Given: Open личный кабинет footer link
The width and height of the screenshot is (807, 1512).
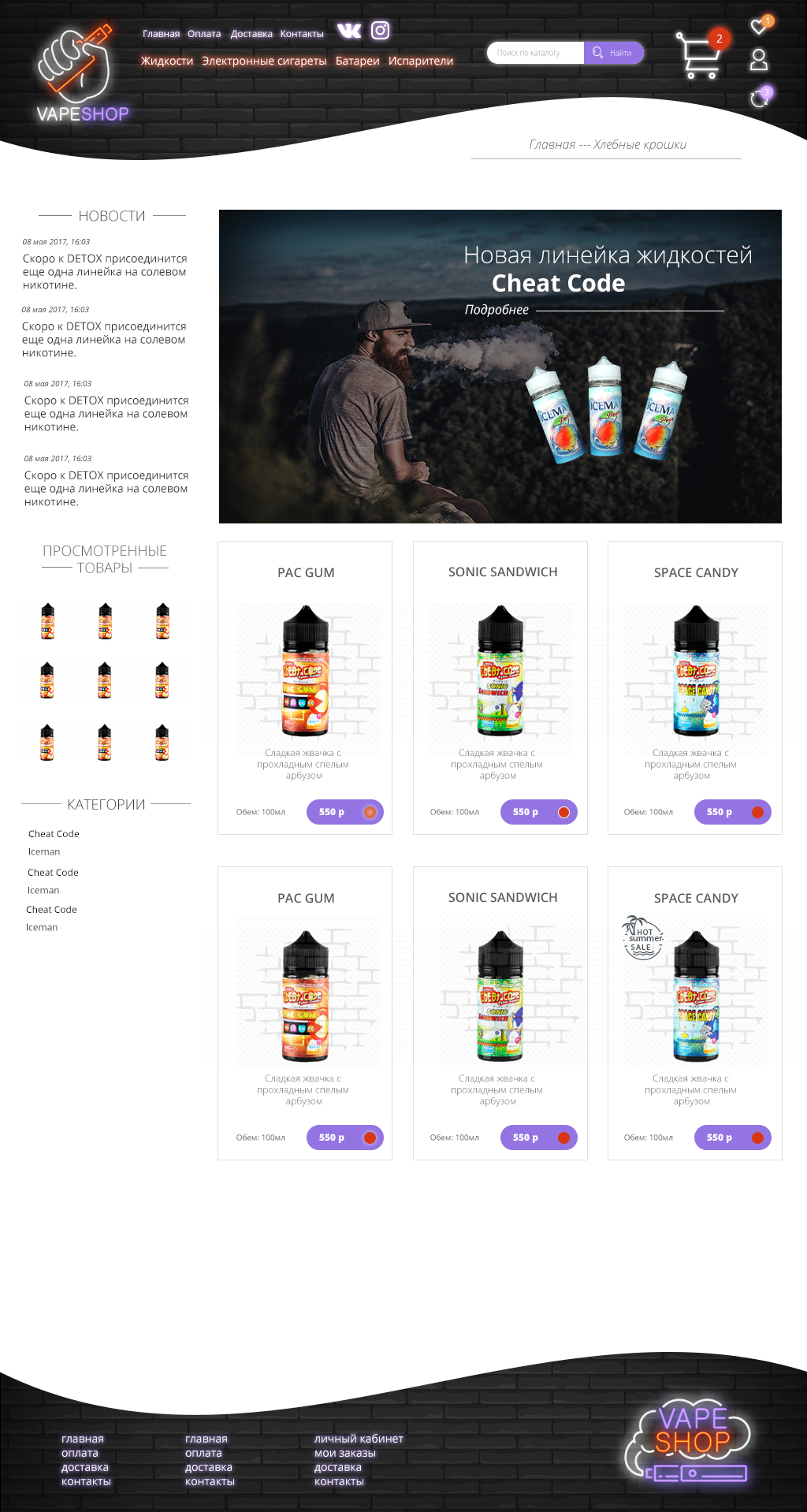Looking at the screenshot, I should (x=359, y=1439).
